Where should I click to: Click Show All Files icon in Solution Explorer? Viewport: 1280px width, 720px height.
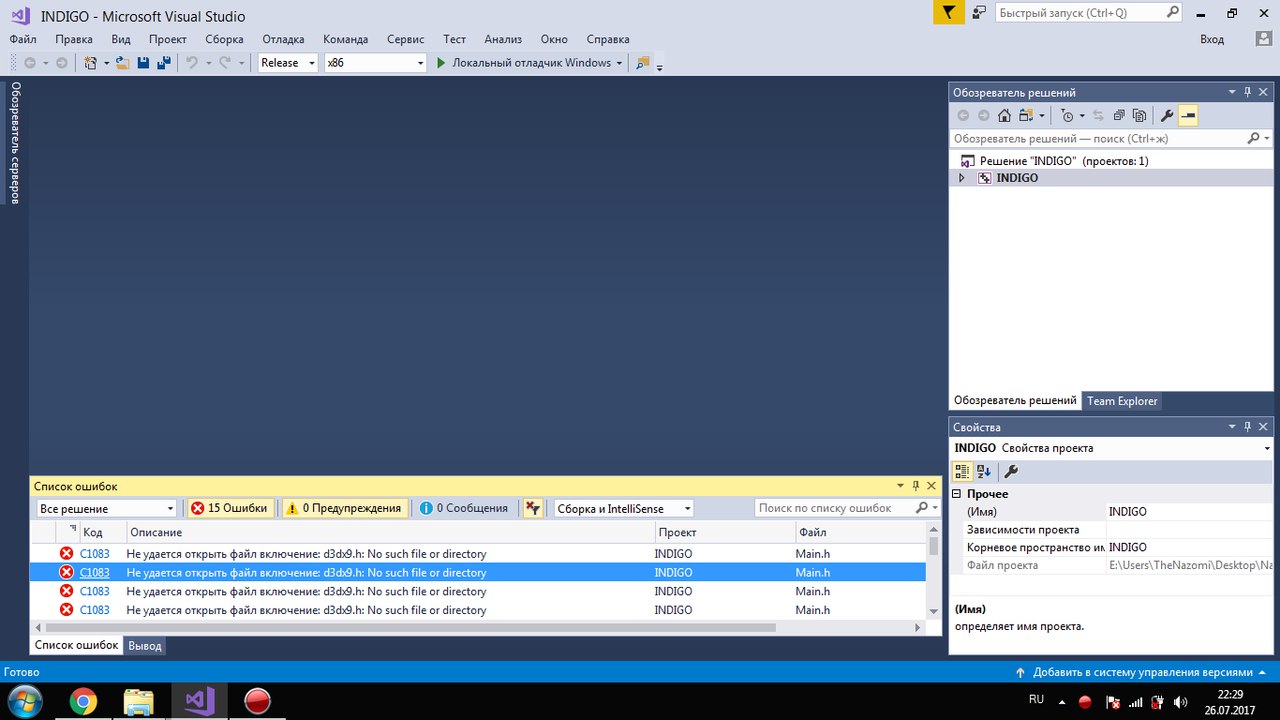pos(1139,116)
